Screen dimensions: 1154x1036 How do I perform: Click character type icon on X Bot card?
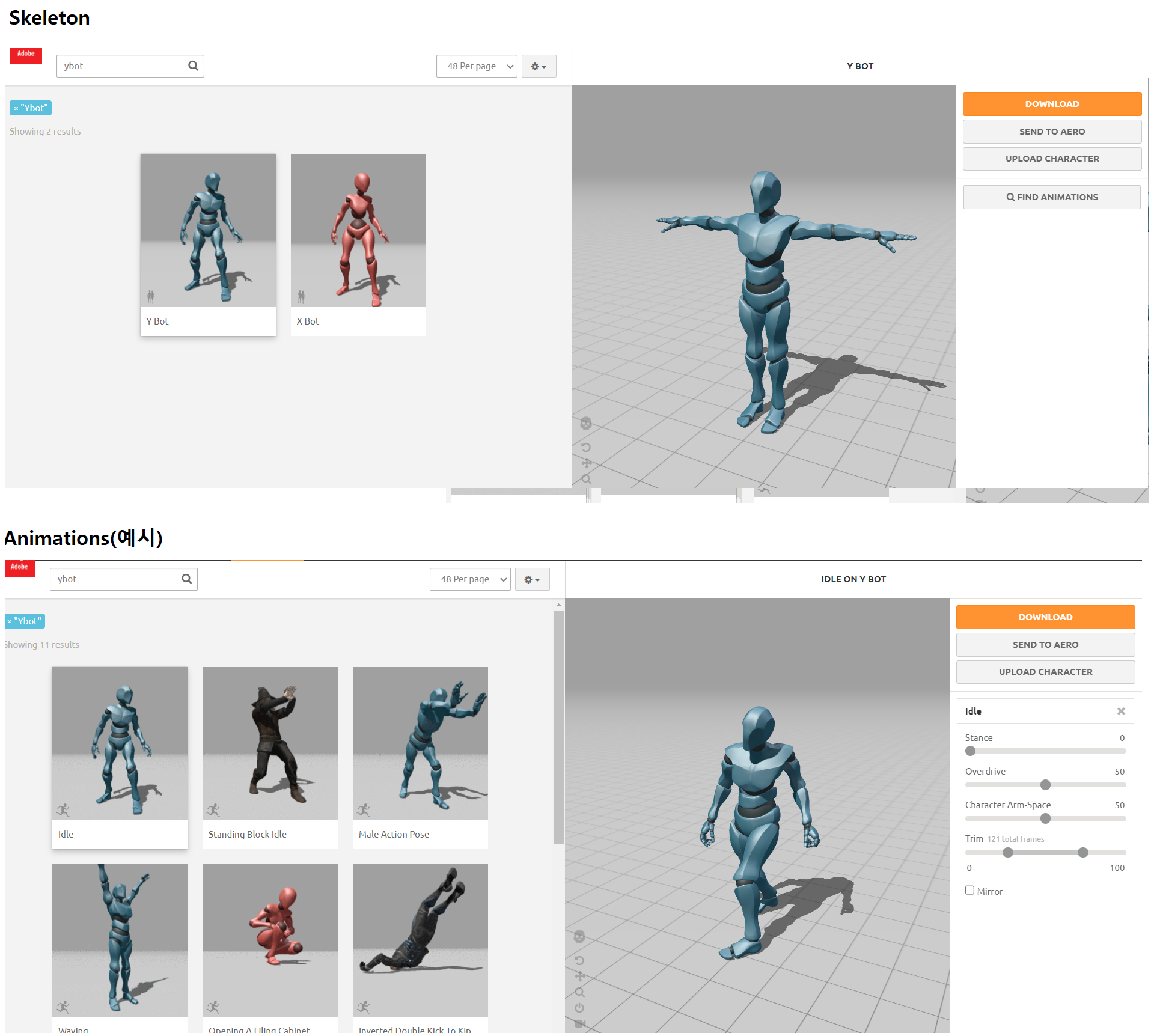tap(301, 296)
